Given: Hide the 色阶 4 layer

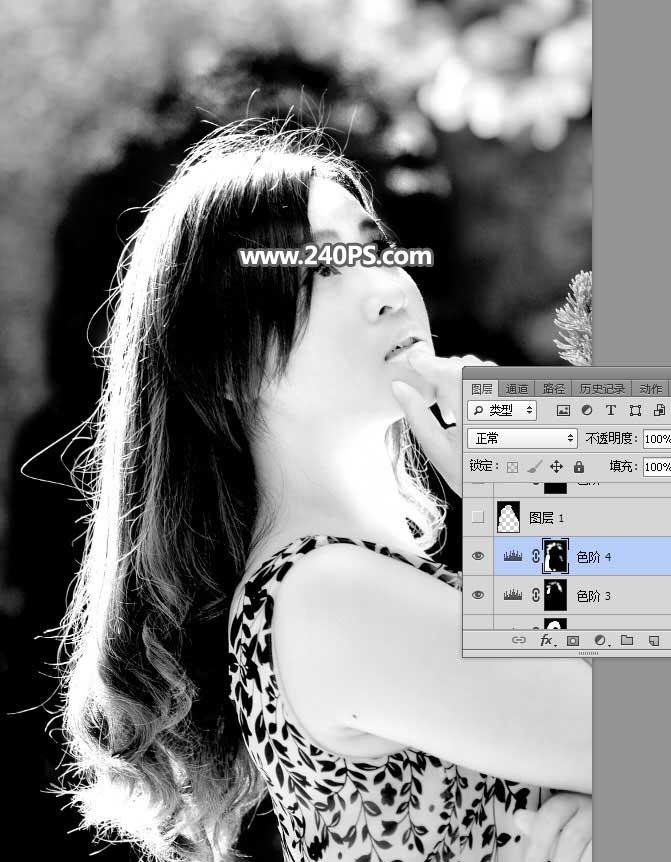Looking at the screenshot, I should 478,556.
